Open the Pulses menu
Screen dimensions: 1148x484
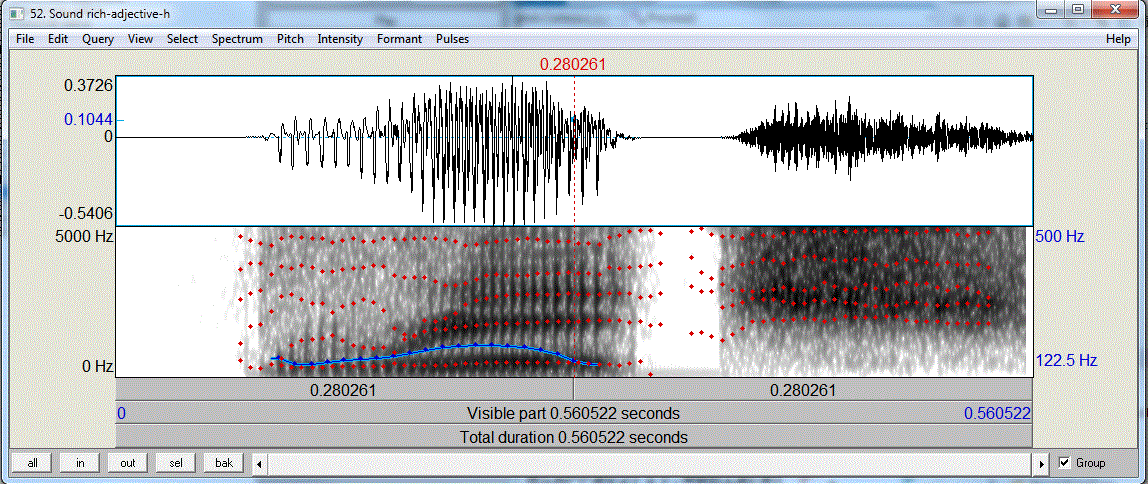(x=452, y=39)
